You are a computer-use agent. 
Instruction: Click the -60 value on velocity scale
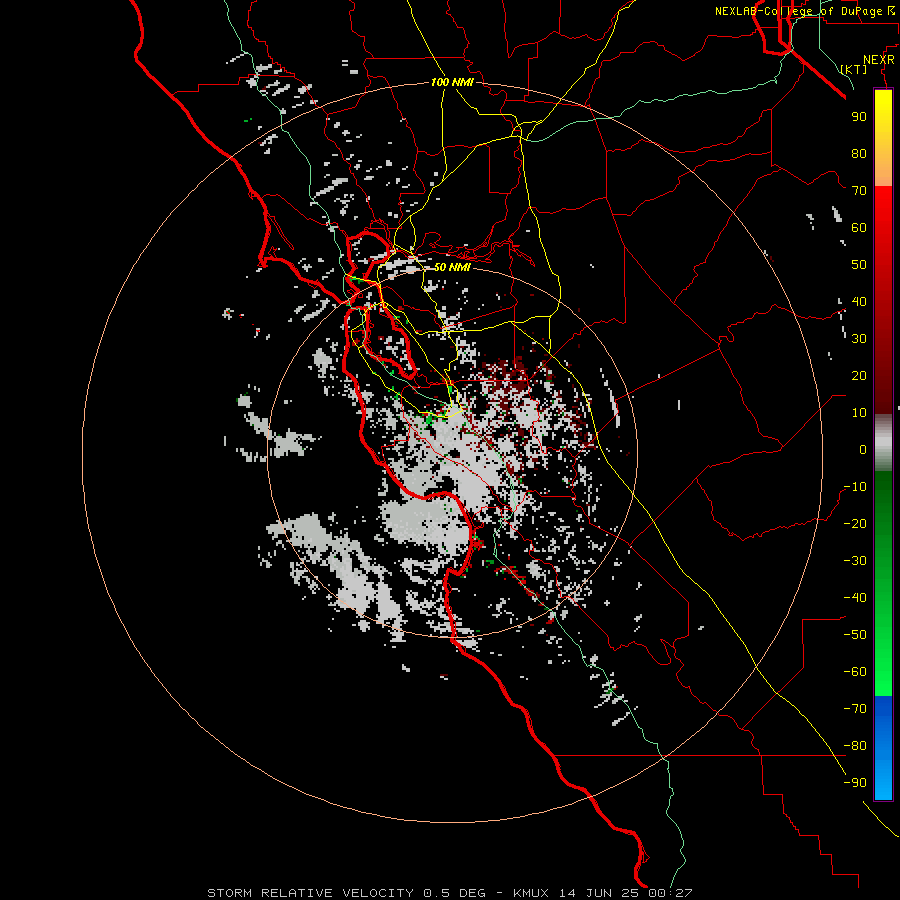[x=855, y=672]
